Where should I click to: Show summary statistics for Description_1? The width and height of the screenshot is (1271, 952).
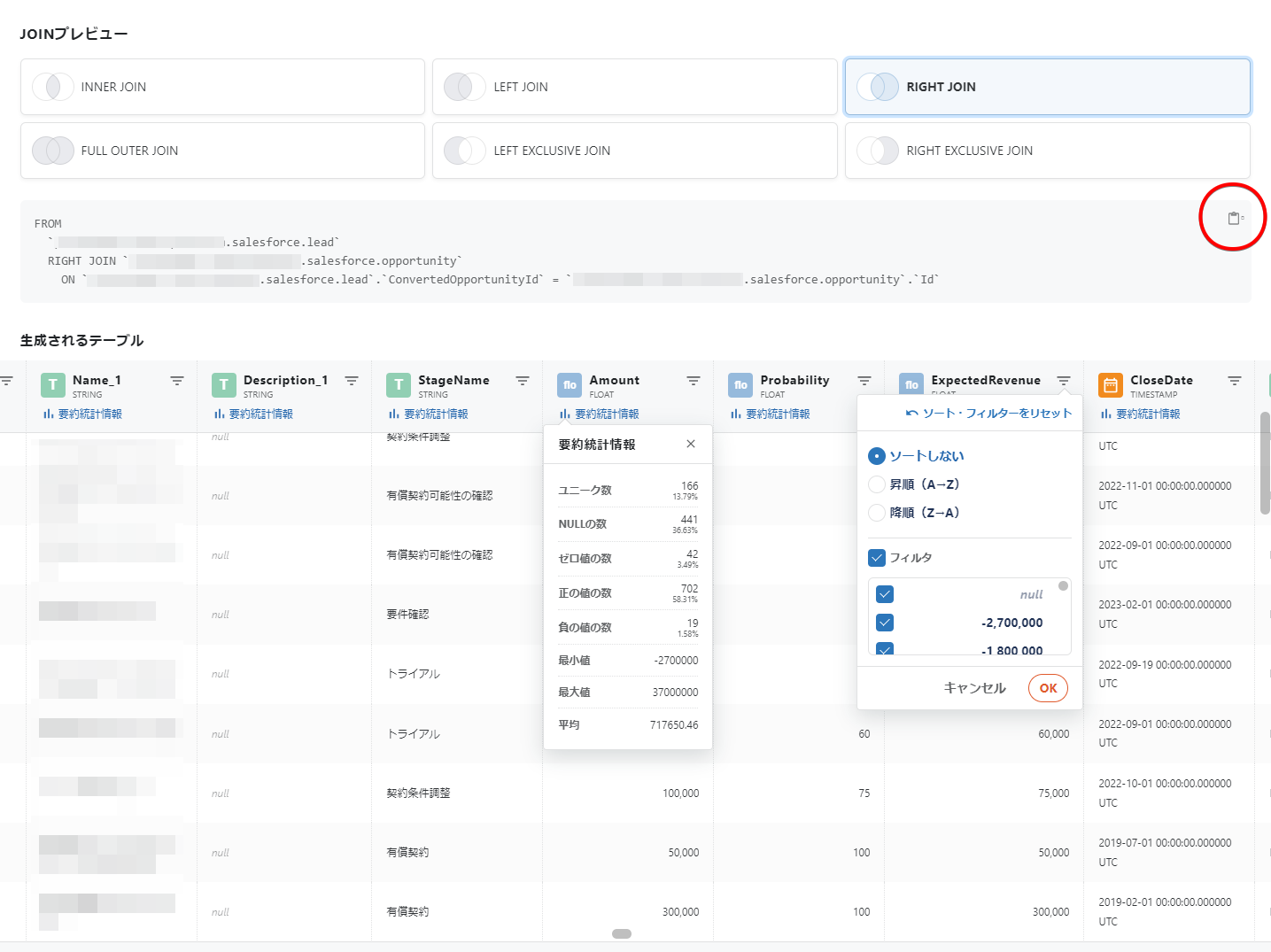253,414
